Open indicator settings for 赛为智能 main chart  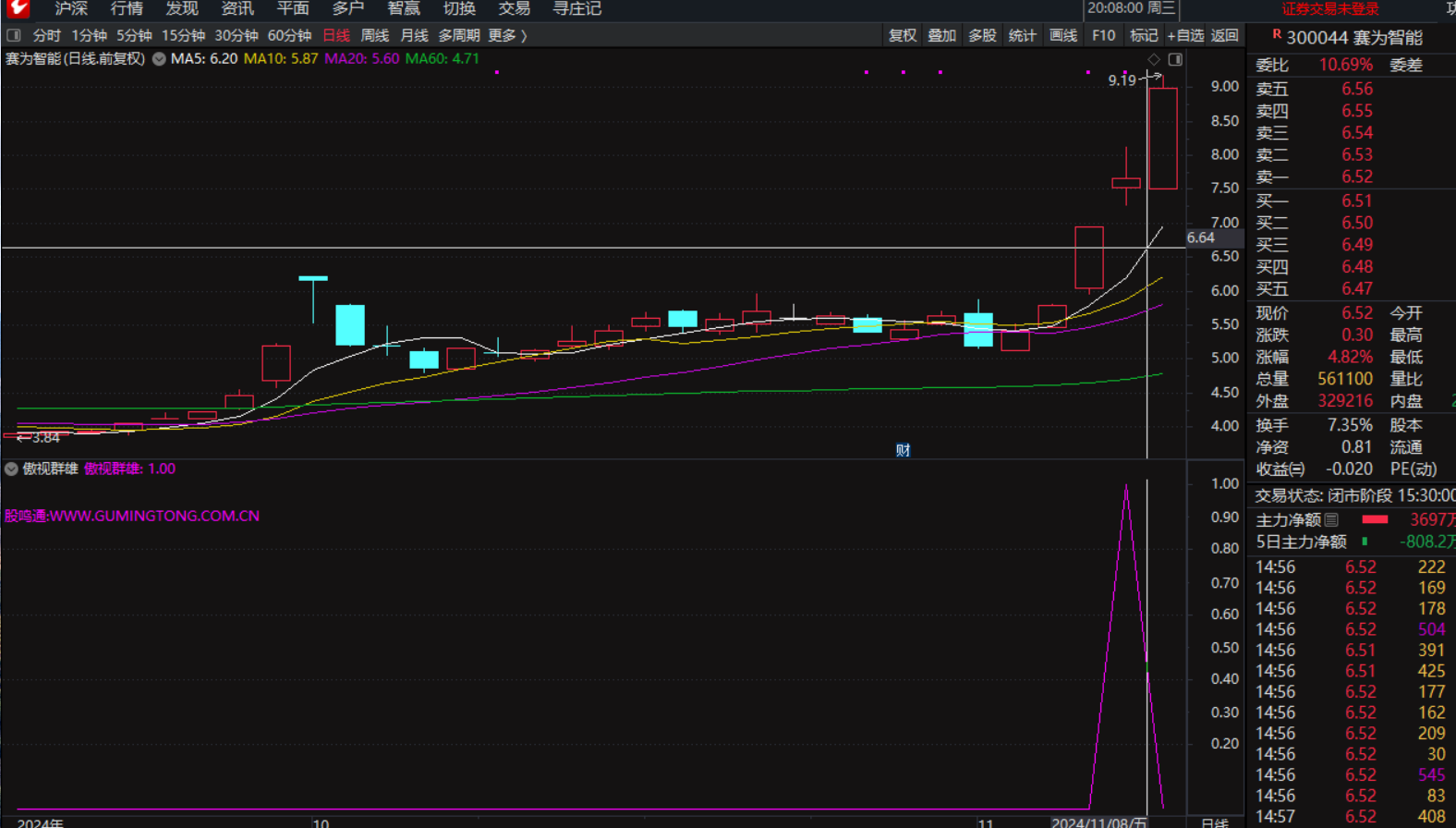click(x=159, y=58)
